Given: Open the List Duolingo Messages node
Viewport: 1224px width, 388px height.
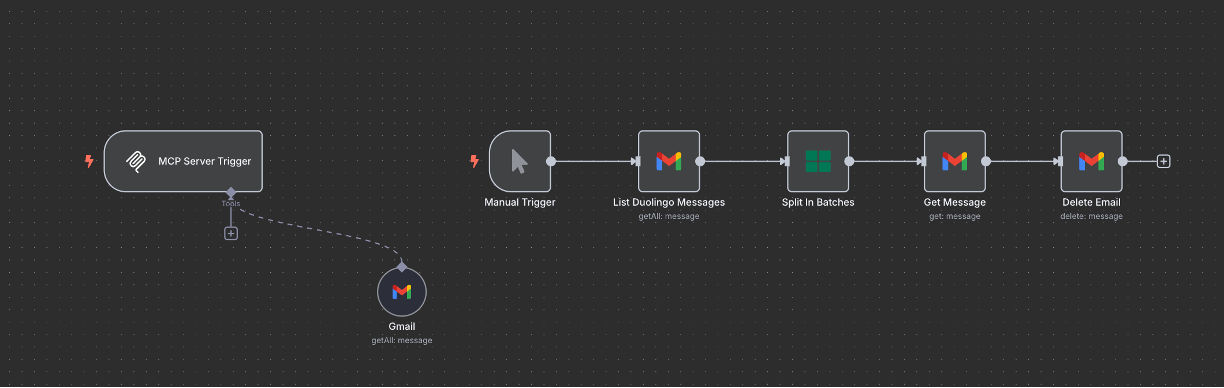Looking at the screenshot, I should 669,160.
